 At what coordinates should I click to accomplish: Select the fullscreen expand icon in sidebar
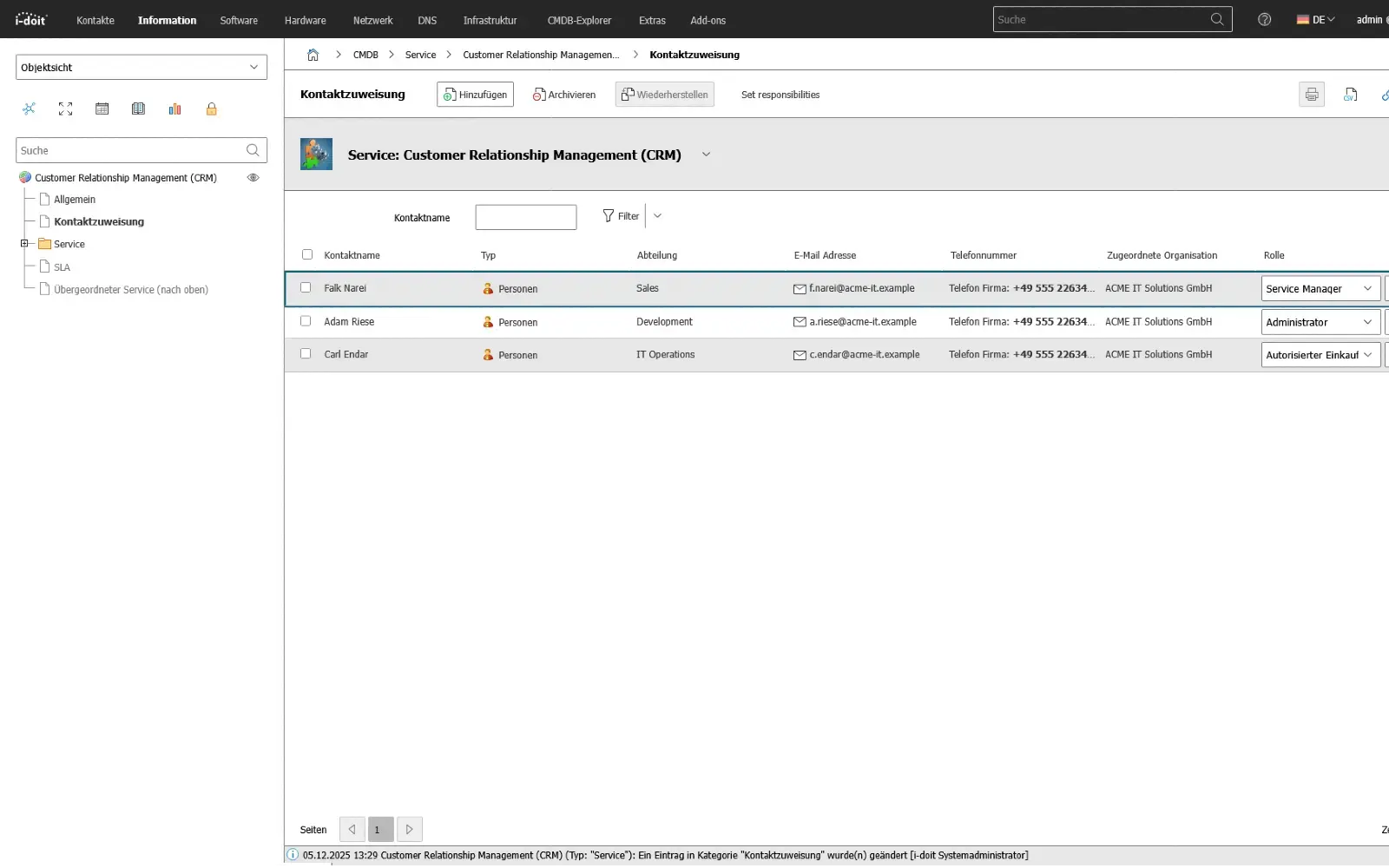[65, 108]
